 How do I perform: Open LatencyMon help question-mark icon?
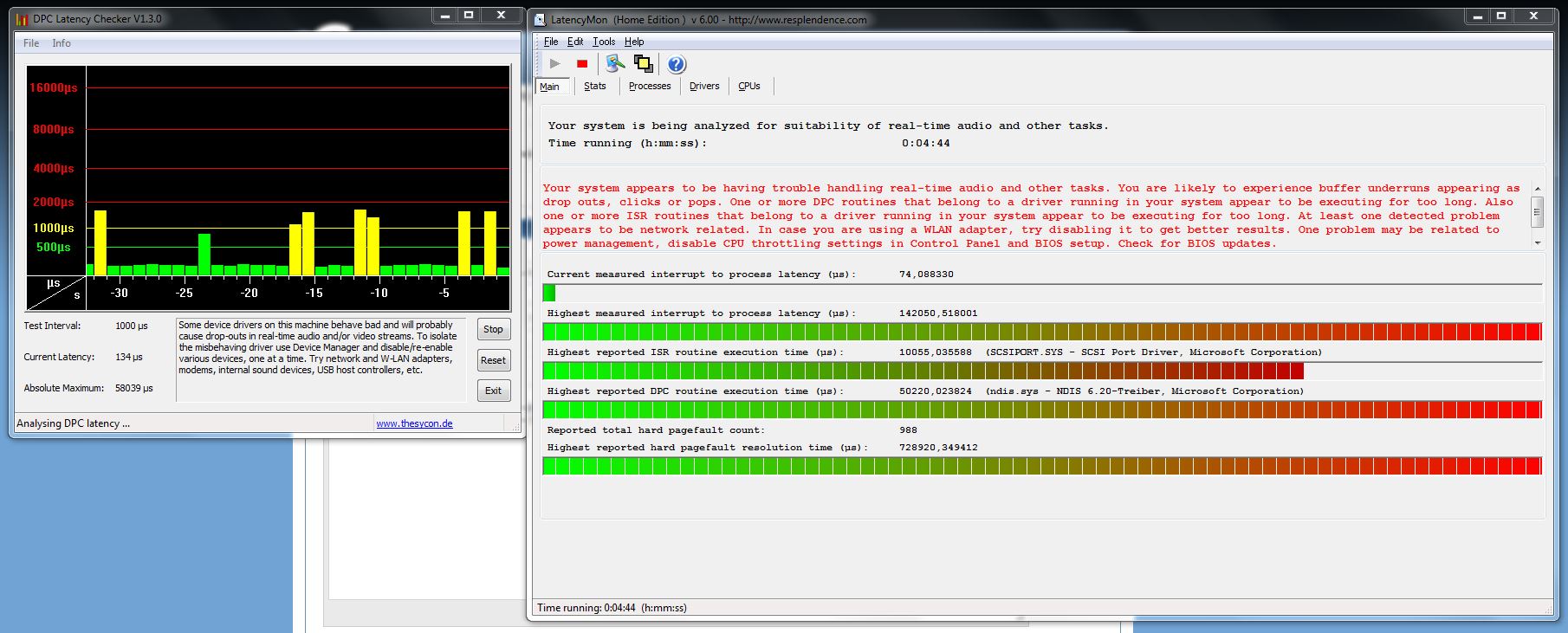coord(677,64)
